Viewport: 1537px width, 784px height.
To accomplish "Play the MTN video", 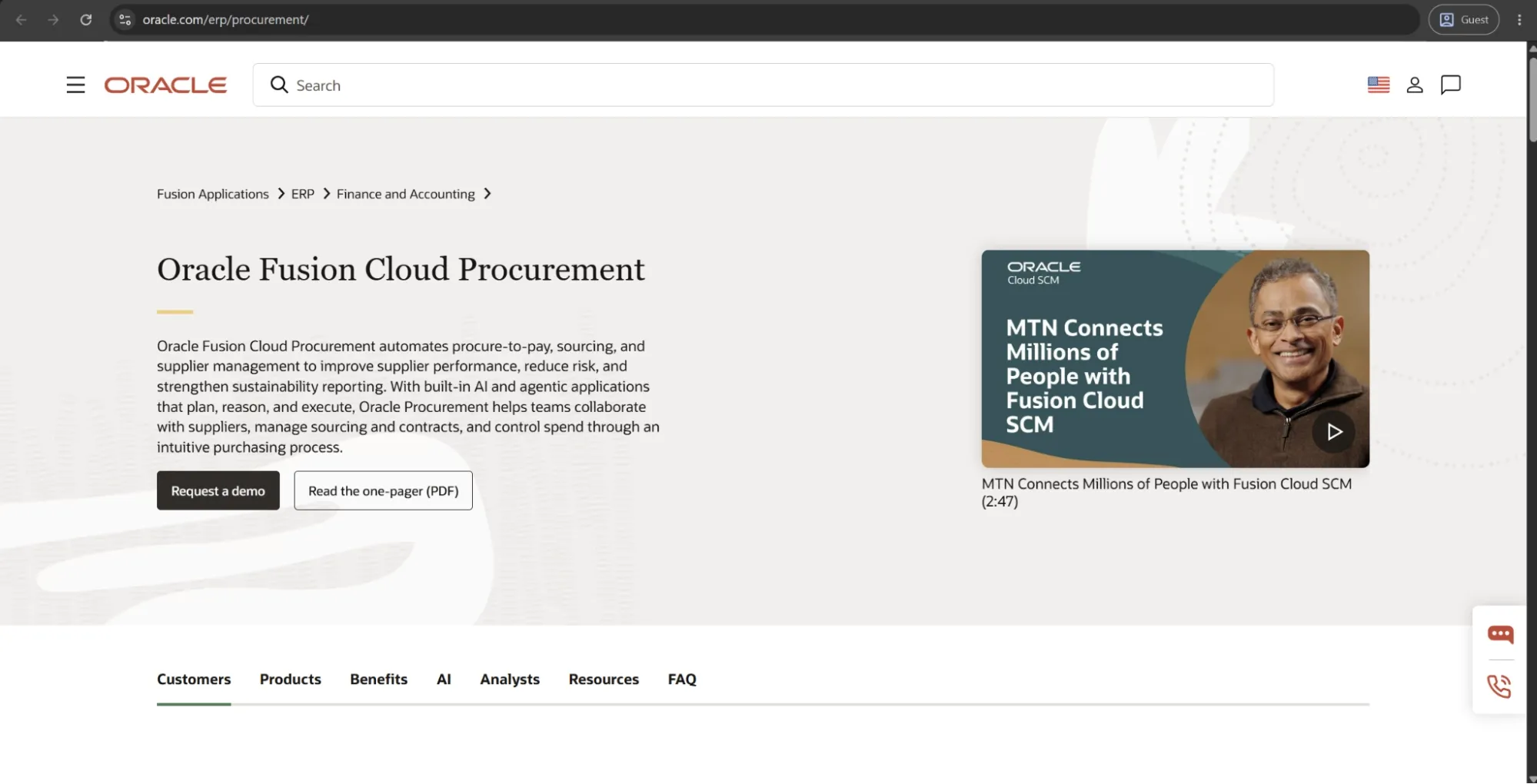I will pyautogui.click(x=1334, y=432).
